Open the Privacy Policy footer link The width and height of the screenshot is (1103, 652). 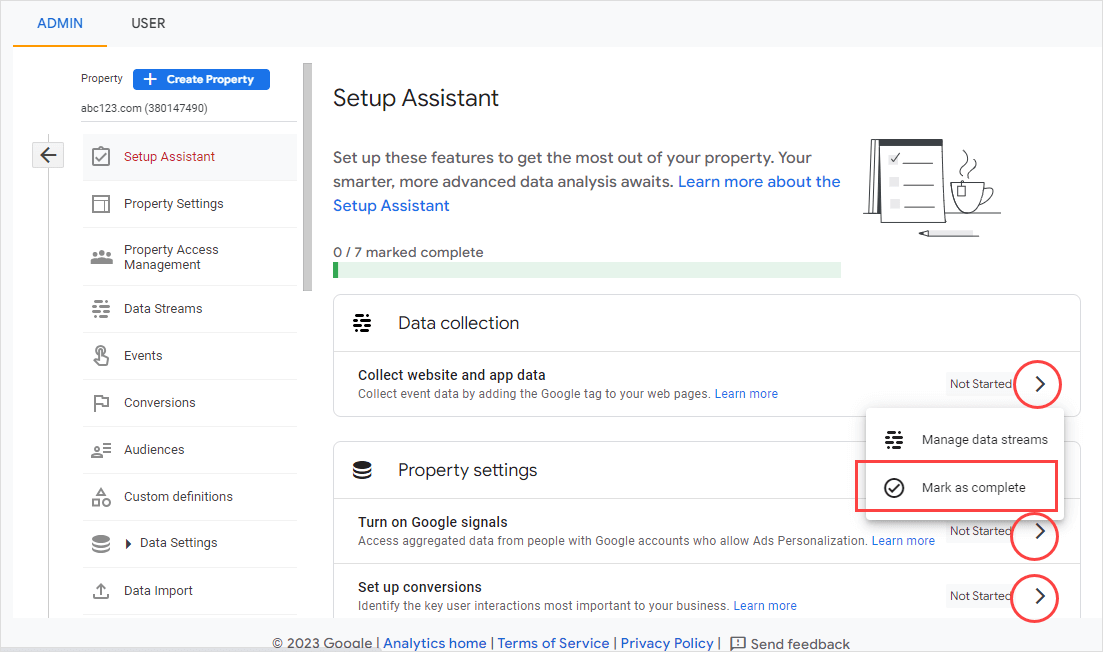click(x=667, y=643)
